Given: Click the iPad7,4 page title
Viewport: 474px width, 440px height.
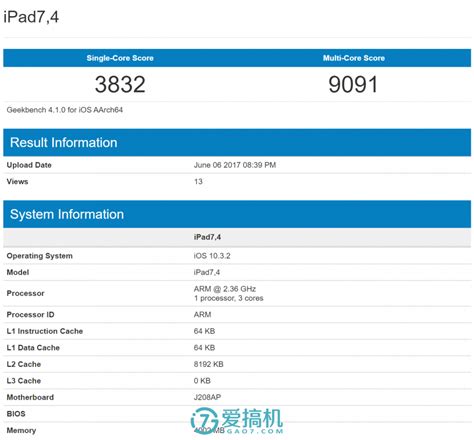Looking at the screenshot, I should tap(31, 17).
